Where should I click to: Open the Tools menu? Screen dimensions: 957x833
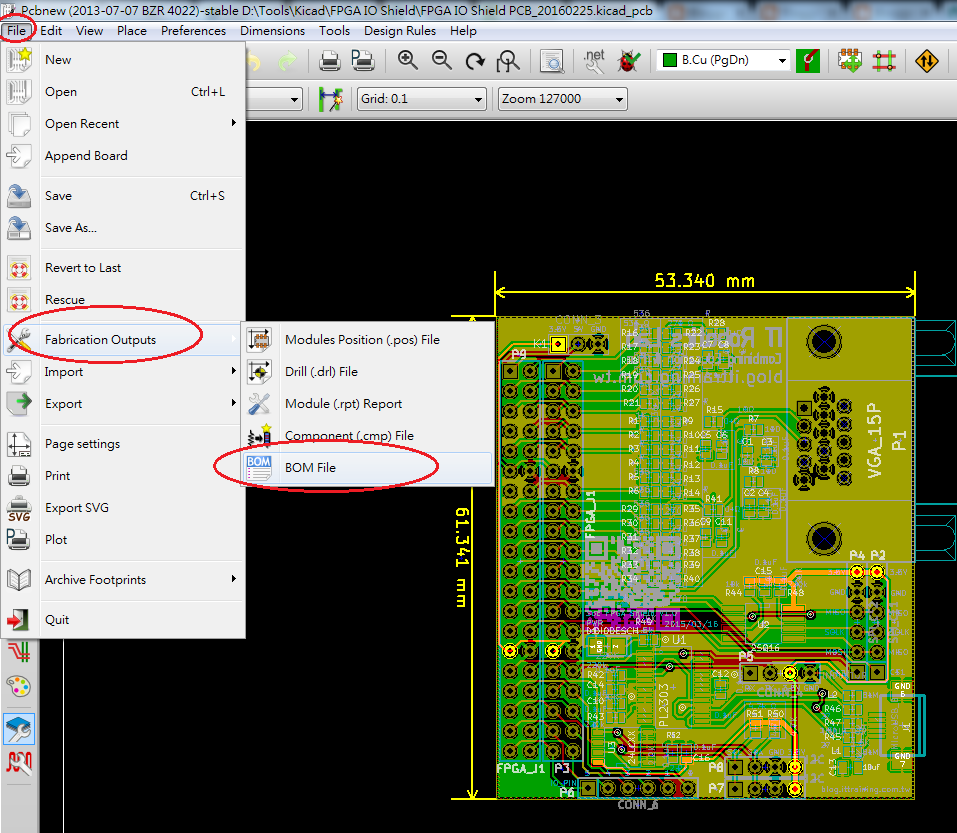[x=334, y=31]
